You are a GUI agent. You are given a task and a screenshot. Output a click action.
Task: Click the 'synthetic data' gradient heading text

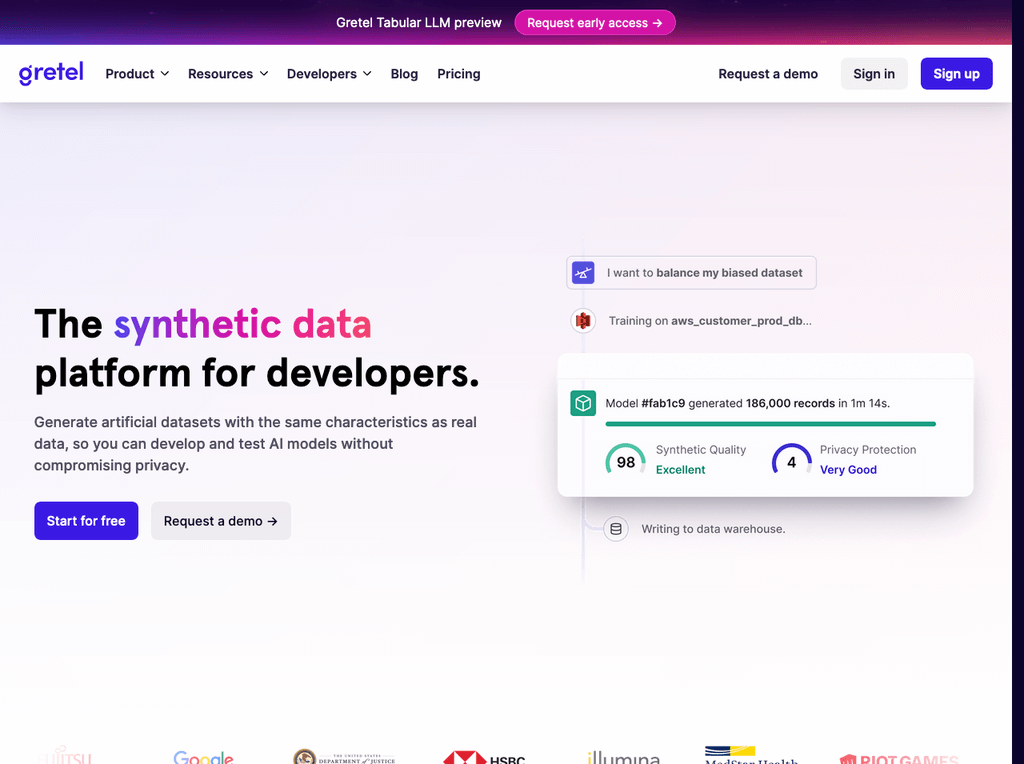coord(242,324)
